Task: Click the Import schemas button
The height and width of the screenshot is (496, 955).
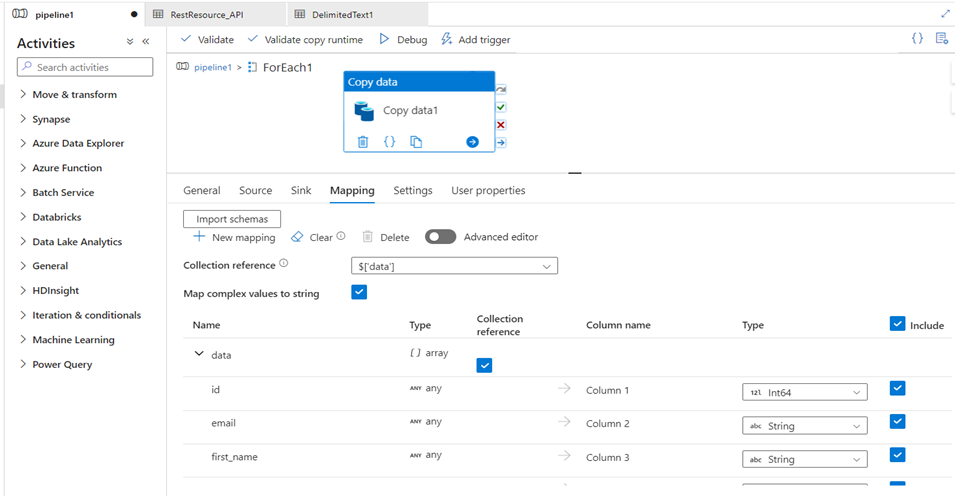Action: [x=232, y=219]
